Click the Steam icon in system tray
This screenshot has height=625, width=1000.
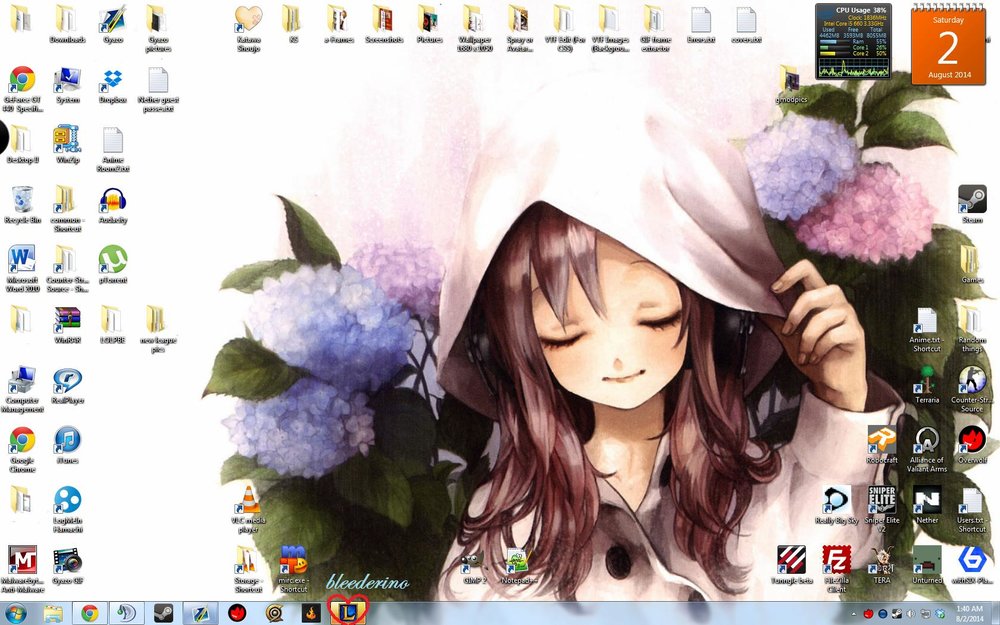pos(896,614)
